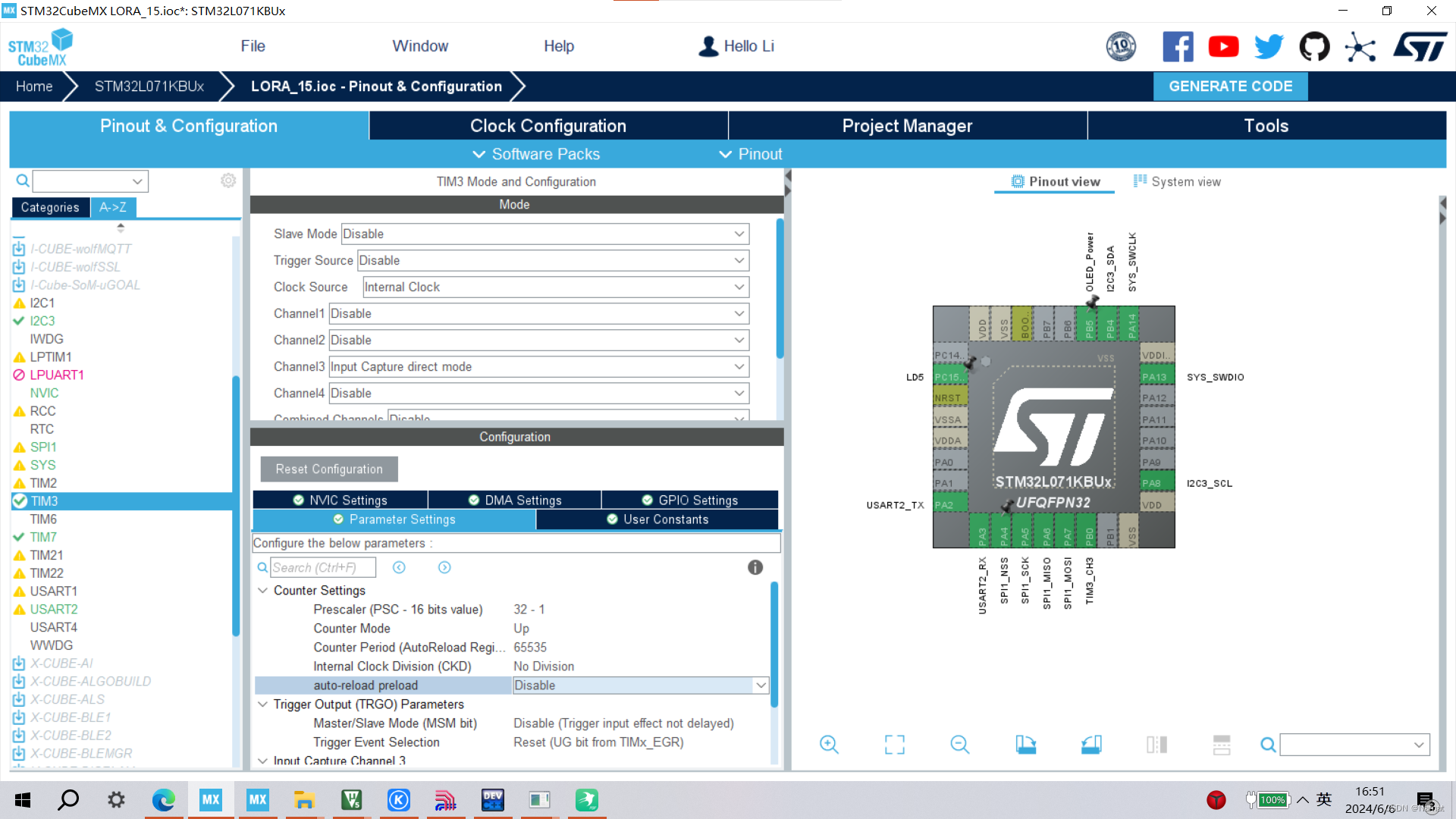Expand the Software Packs menu

point(536,154)
